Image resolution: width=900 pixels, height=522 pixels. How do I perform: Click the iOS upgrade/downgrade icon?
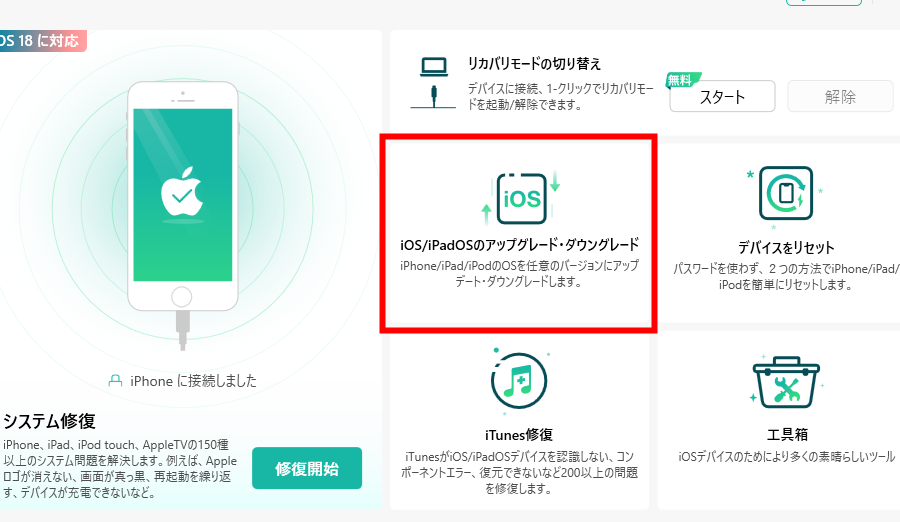tap(520, 197)
